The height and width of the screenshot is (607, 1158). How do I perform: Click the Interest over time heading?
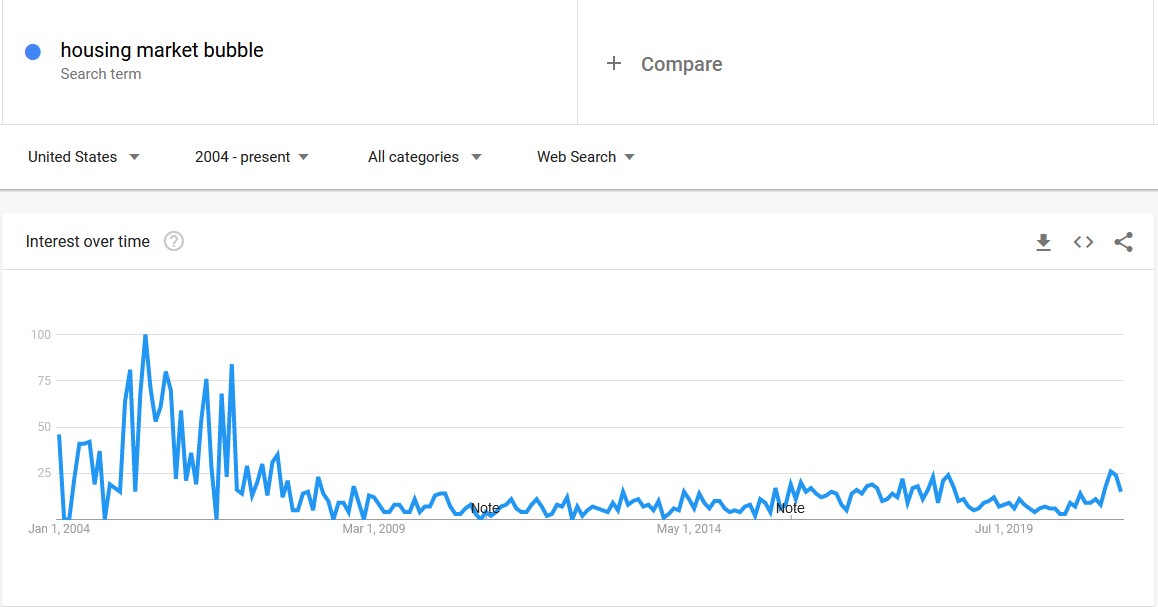coord(88,241)
